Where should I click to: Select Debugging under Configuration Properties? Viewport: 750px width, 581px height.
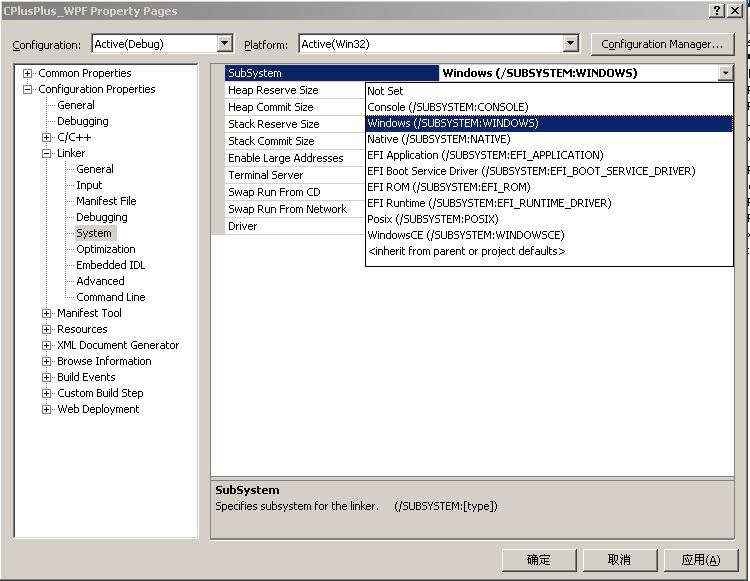(83, 121)
